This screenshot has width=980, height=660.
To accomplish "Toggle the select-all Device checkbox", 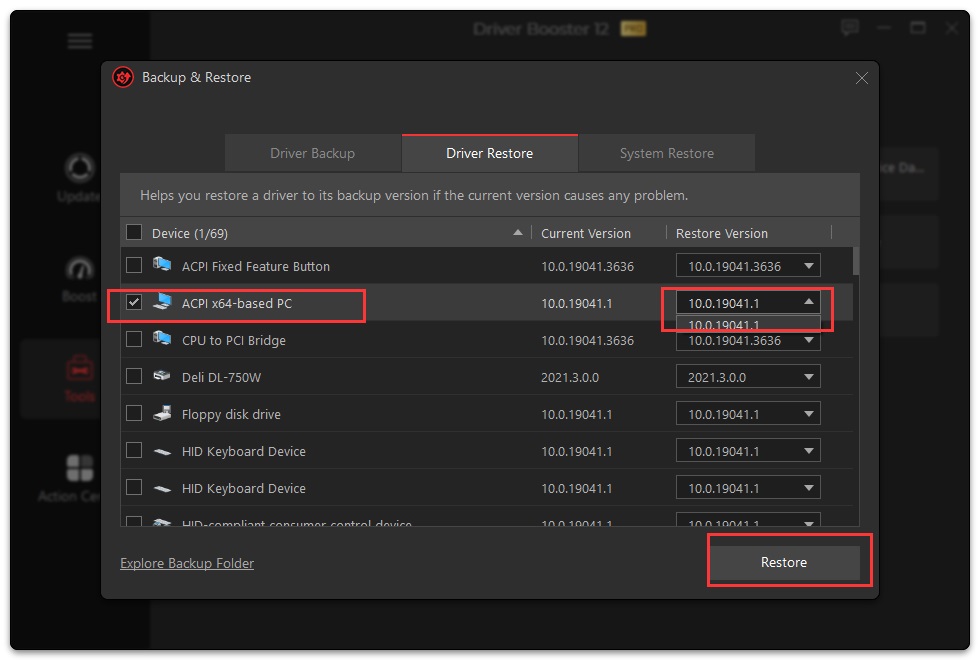I will [x=134, y=232].
